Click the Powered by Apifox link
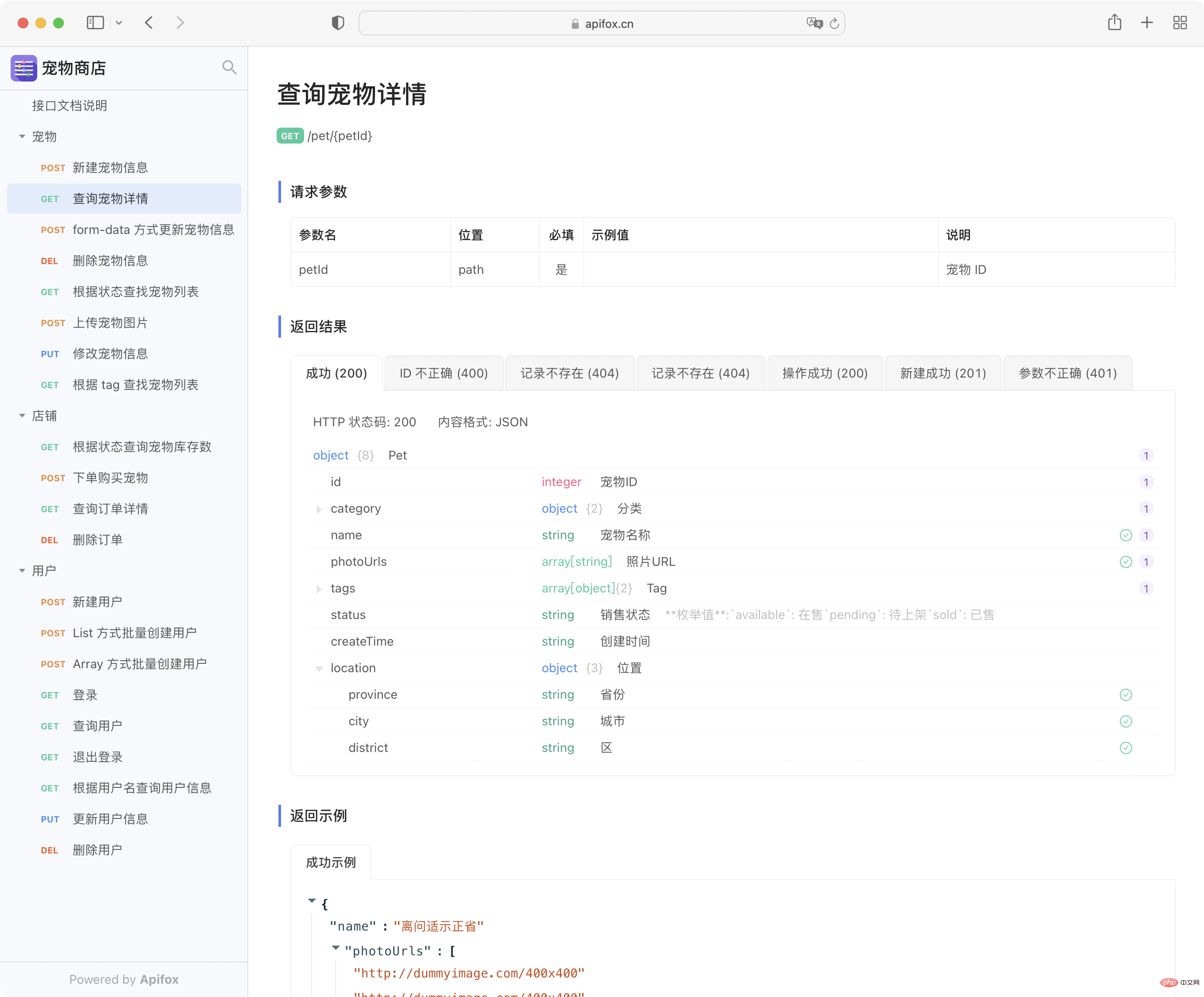The width and height of the screenshot is (1204, 997). pyautogui.click(x=124, y=979)
